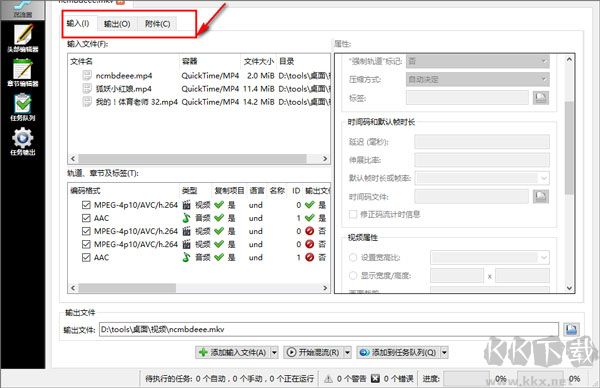Open the "强制轨道"标记 dropdown
This screenshot has width=600, height=388.
478,61
